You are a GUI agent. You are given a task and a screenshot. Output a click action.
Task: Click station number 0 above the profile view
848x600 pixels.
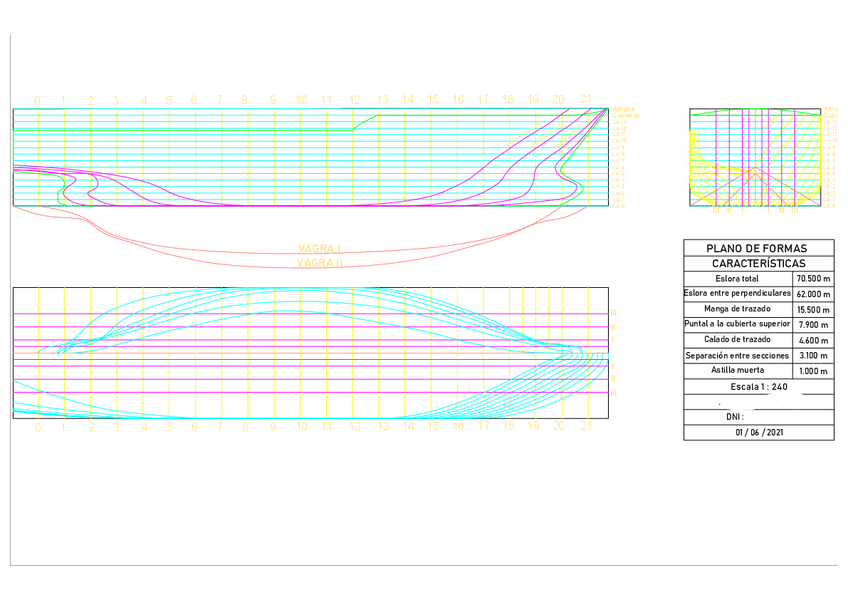[38, 101]
